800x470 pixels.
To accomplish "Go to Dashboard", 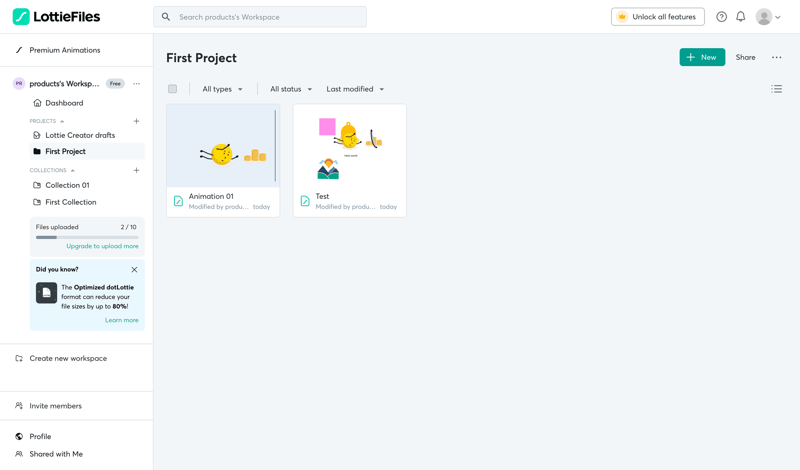I will point(64,103).
